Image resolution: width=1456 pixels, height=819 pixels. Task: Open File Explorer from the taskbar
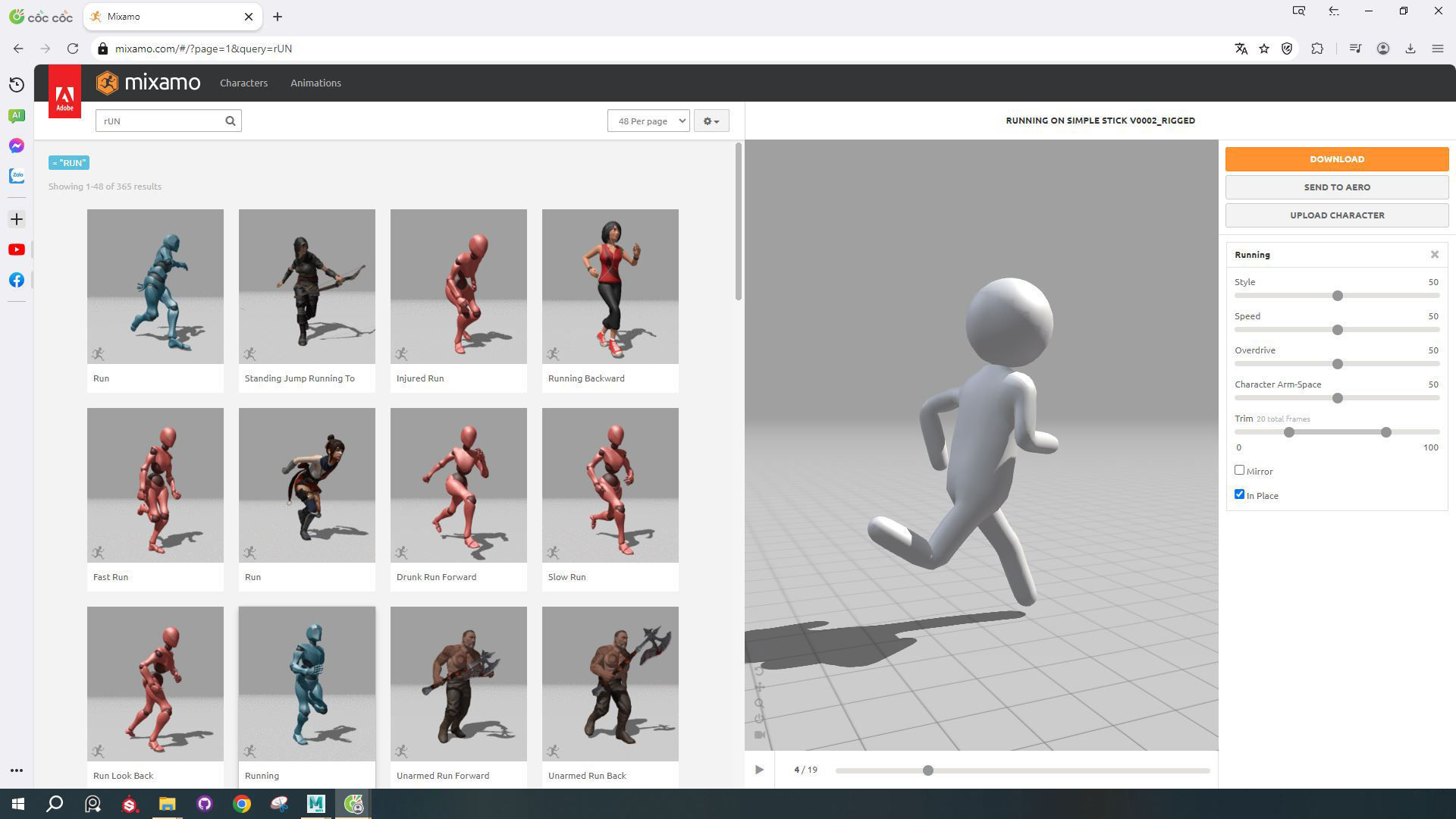[167, 804]
